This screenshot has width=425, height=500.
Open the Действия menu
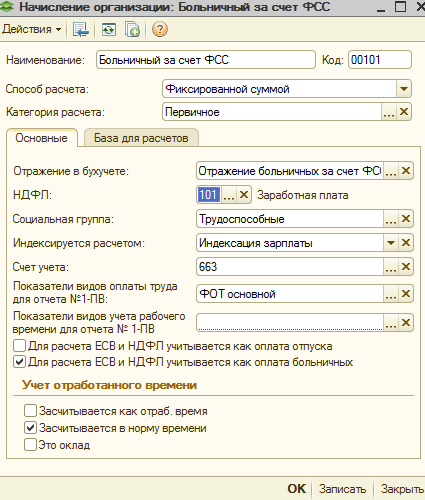point(32,29)
